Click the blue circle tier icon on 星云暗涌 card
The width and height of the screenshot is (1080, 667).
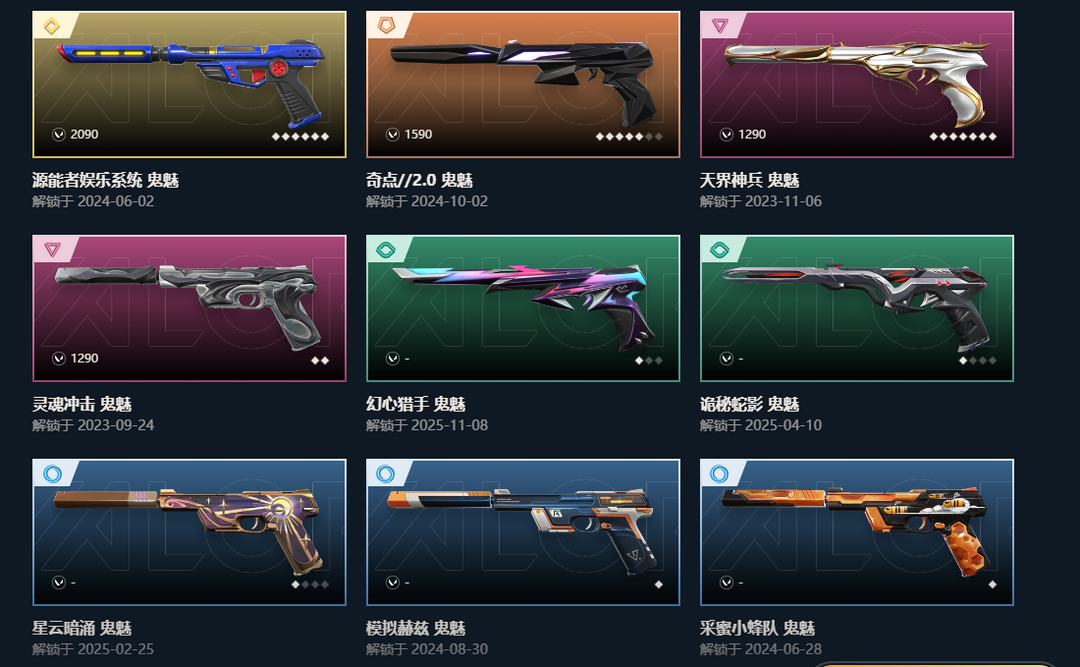click(x=52, y=473)
